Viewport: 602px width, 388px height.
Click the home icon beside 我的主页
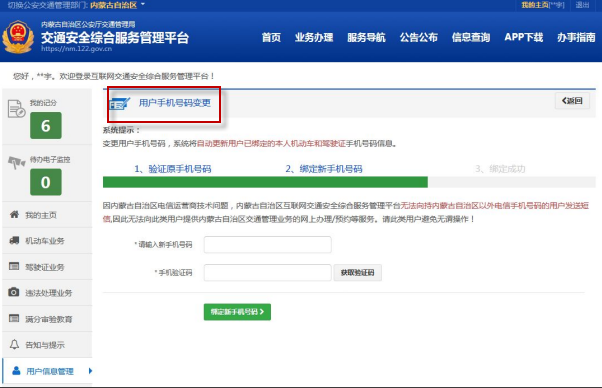14,214
